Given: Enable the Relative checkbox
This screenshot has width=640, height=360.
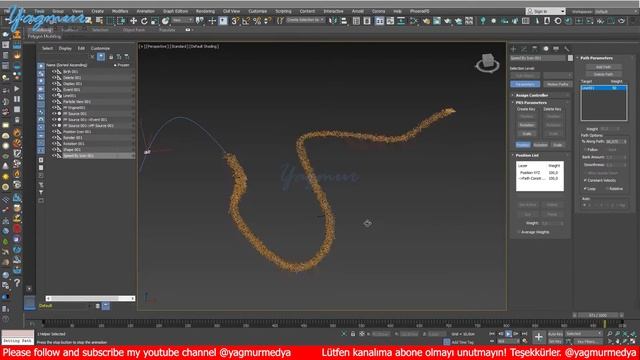Looking at the screenshot, I should (x=607, y=189).
